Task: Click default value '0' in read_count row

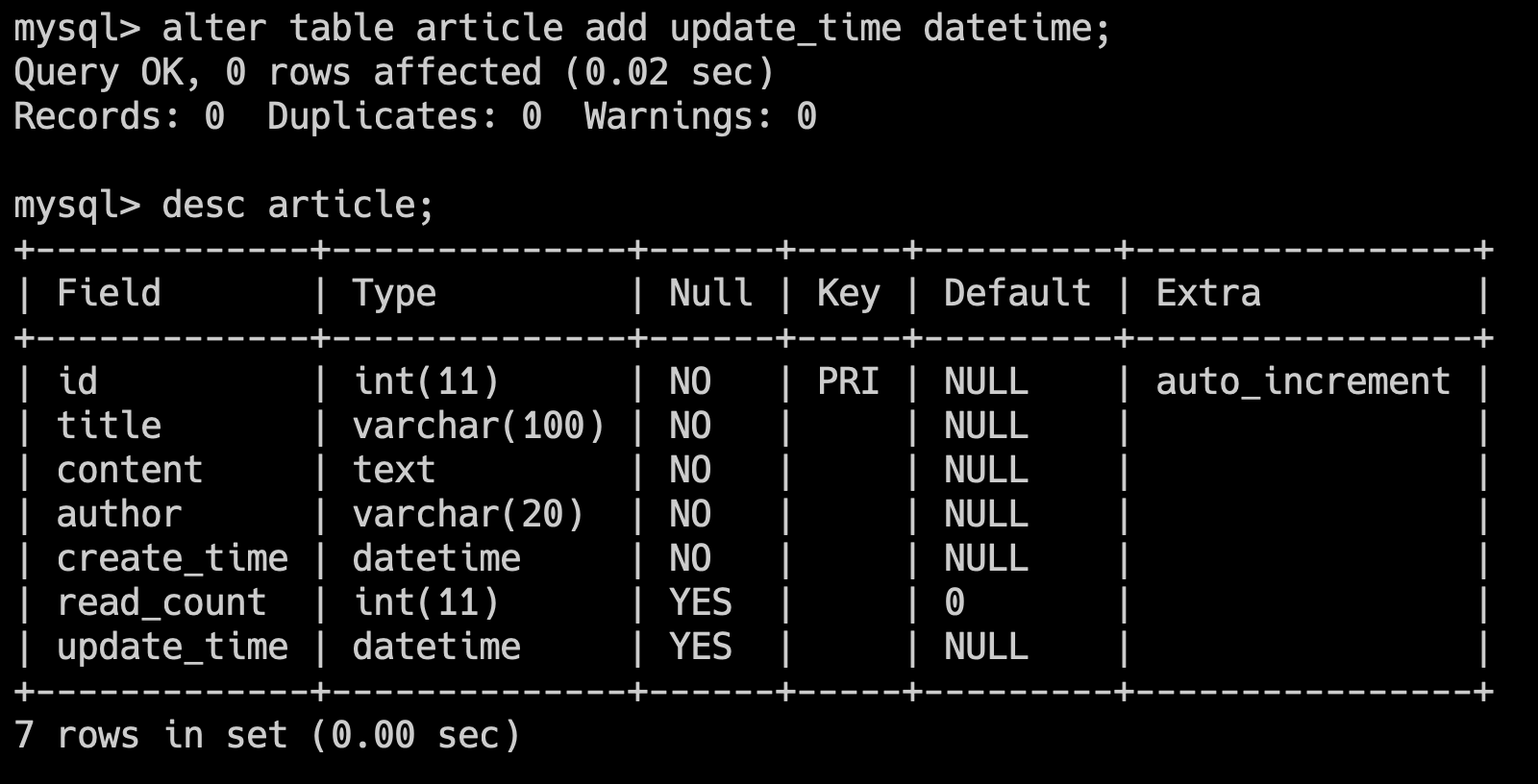Action: pos(955,602)
